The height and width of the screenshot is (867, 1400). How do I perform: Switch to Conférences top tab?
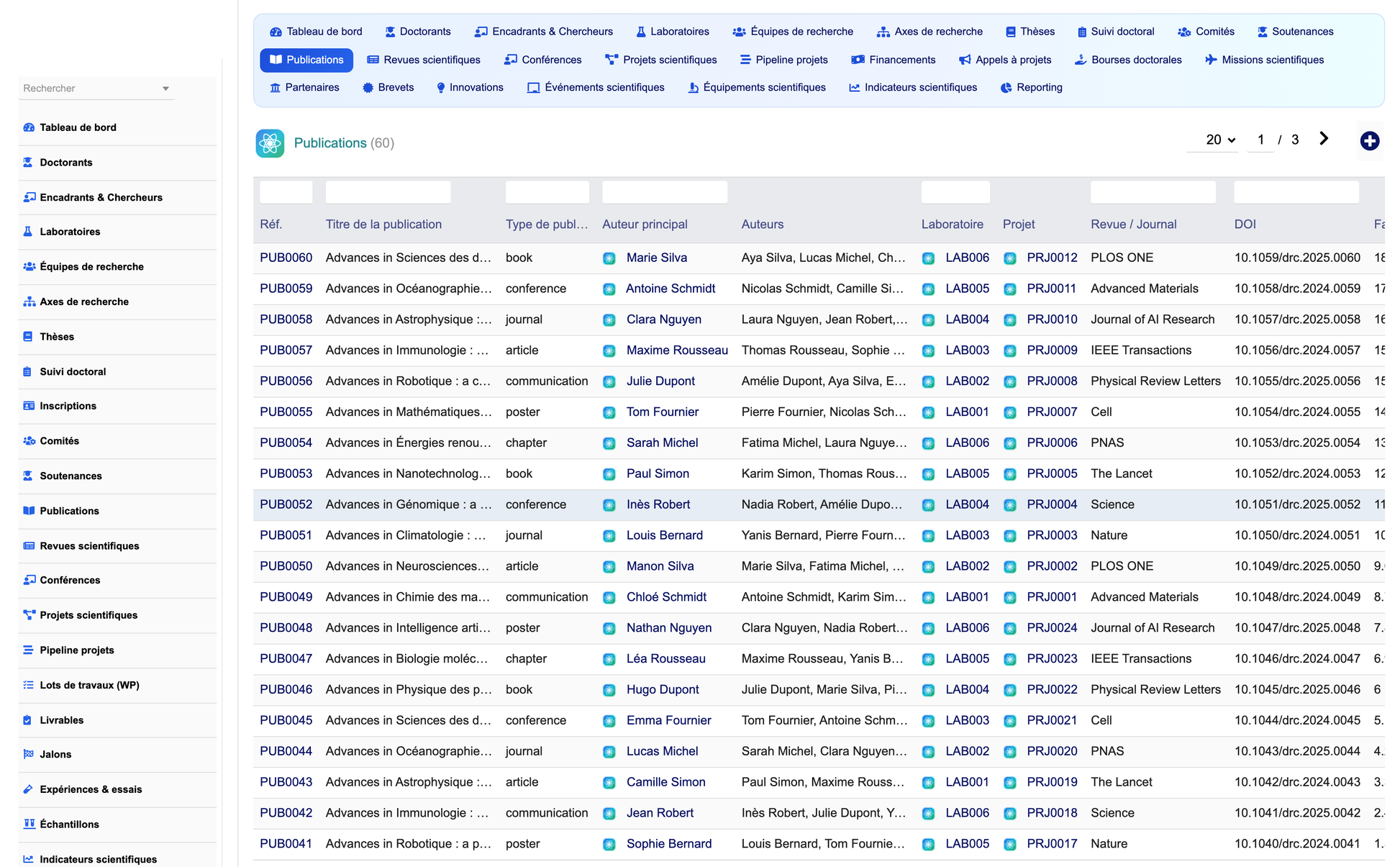point(543,60)
